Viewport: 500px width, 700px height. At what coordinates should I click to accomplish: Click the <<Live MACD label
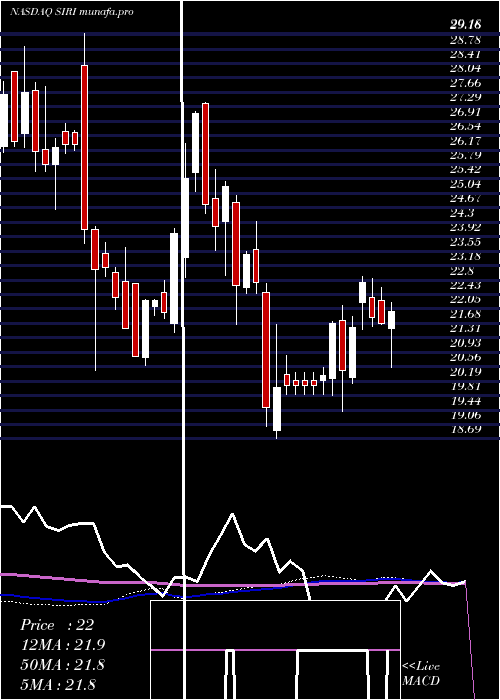pos(421,673)
